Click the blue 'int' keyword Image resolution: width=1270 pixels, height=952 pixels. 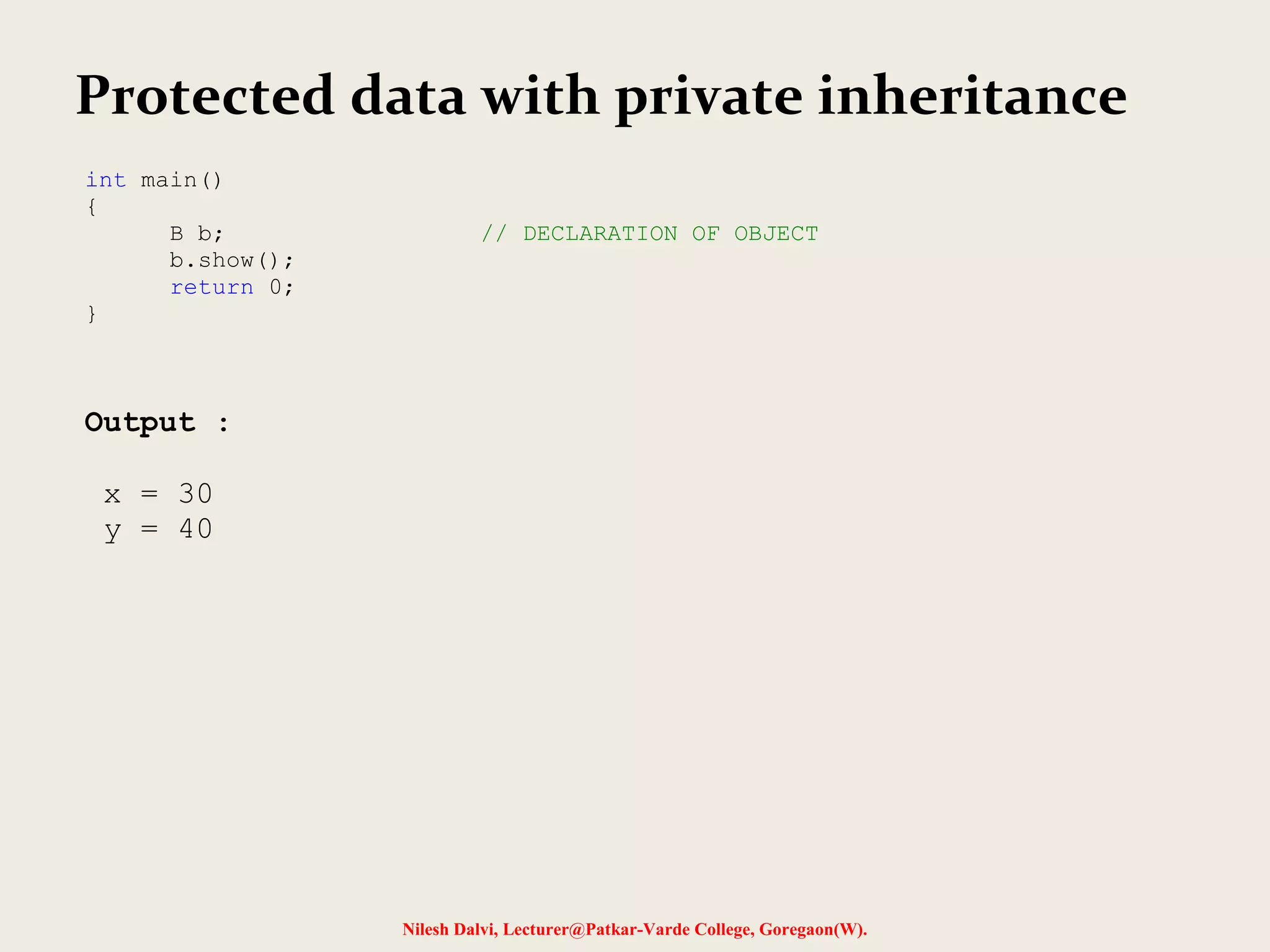coord(106,180)
